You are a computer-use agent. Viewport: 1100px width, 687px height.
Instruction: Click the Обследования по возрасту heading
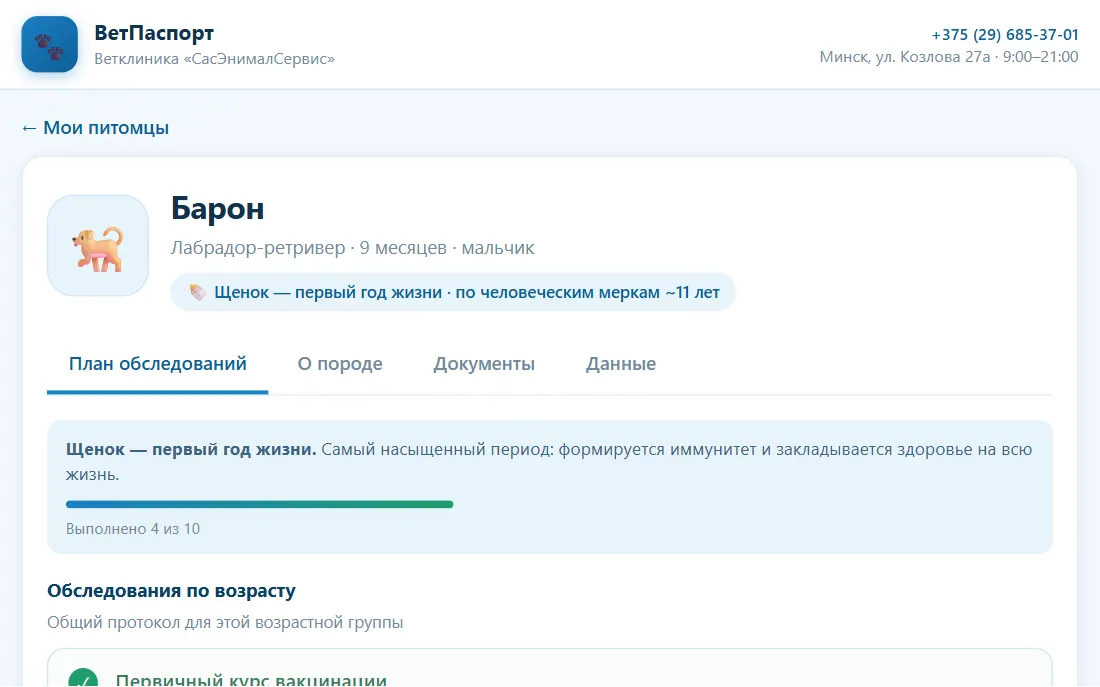(171, 591)
